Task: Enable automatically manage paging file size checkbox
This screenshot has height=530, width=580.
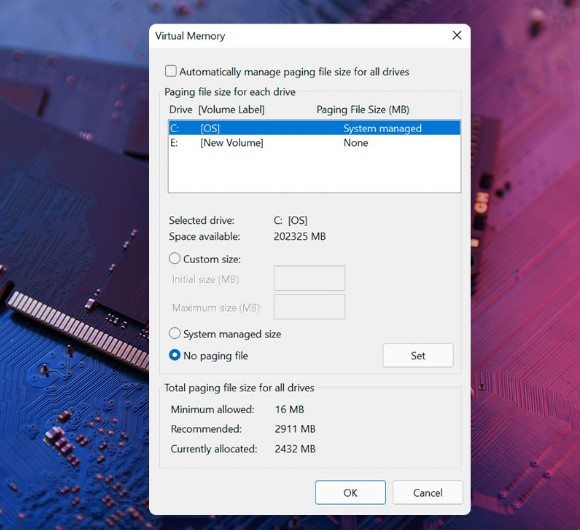Action: tap(171, 71)
